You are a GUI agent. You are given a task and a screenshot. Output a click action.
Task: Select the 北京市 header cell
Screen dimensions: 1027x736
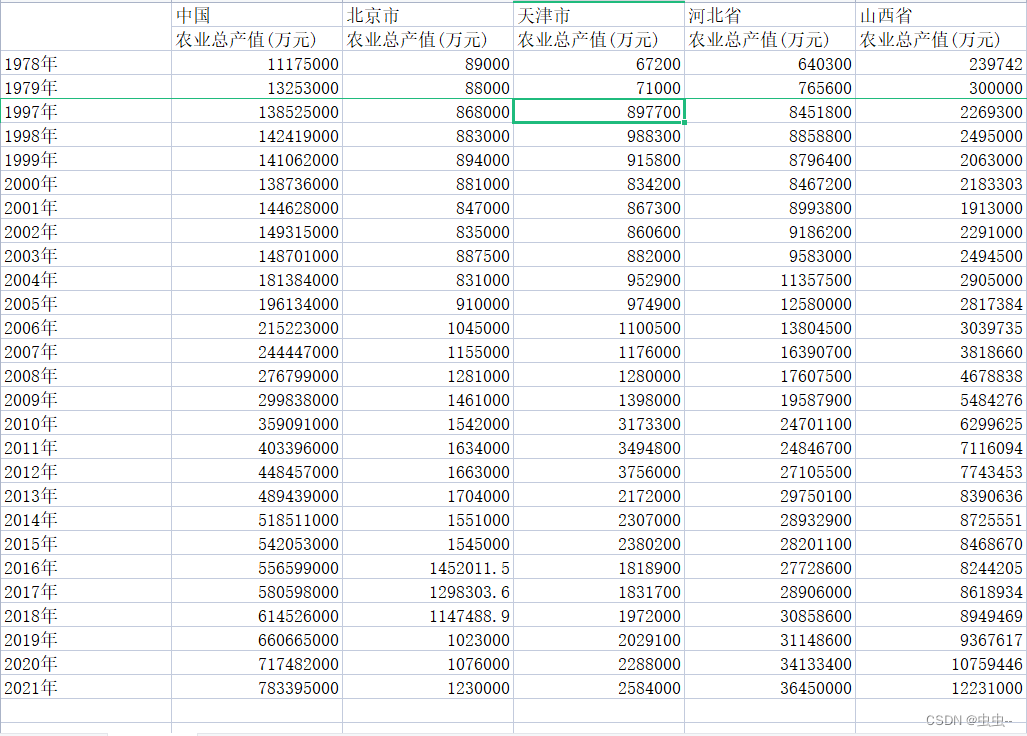428,15
